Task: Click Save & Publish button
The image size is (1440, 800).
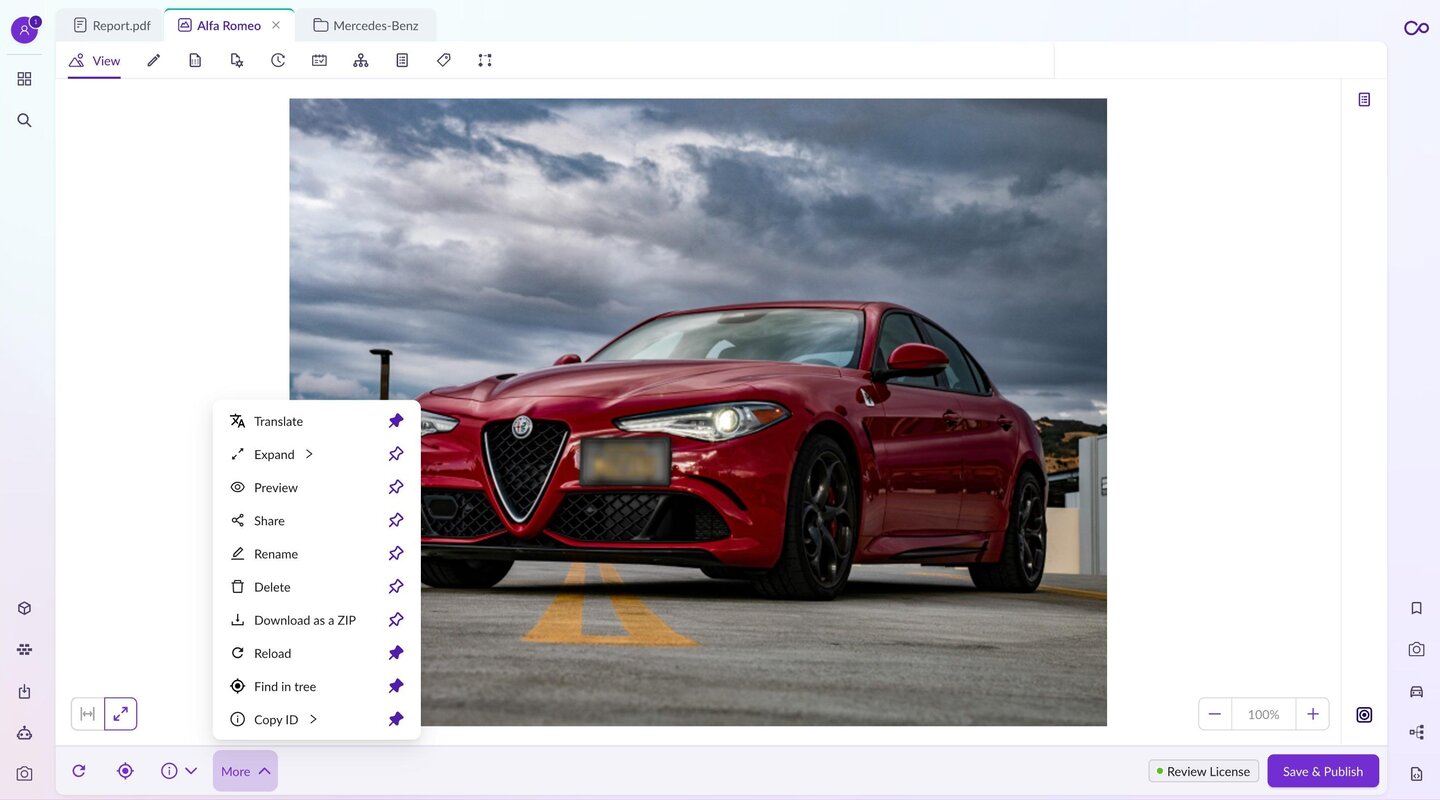Action: (x=1322, y=771)
